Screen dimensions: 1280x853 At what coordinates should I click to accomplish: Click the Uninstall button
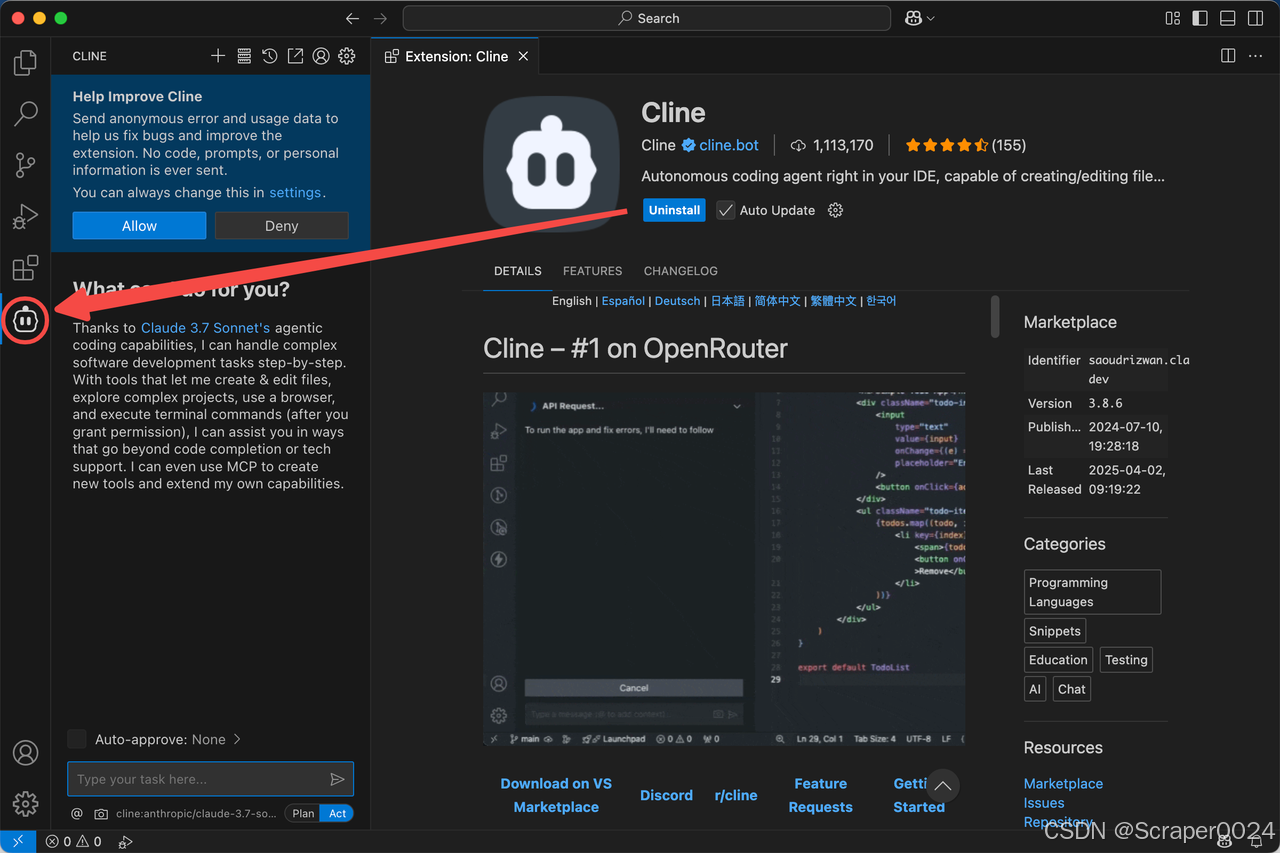tap(674, 210)
